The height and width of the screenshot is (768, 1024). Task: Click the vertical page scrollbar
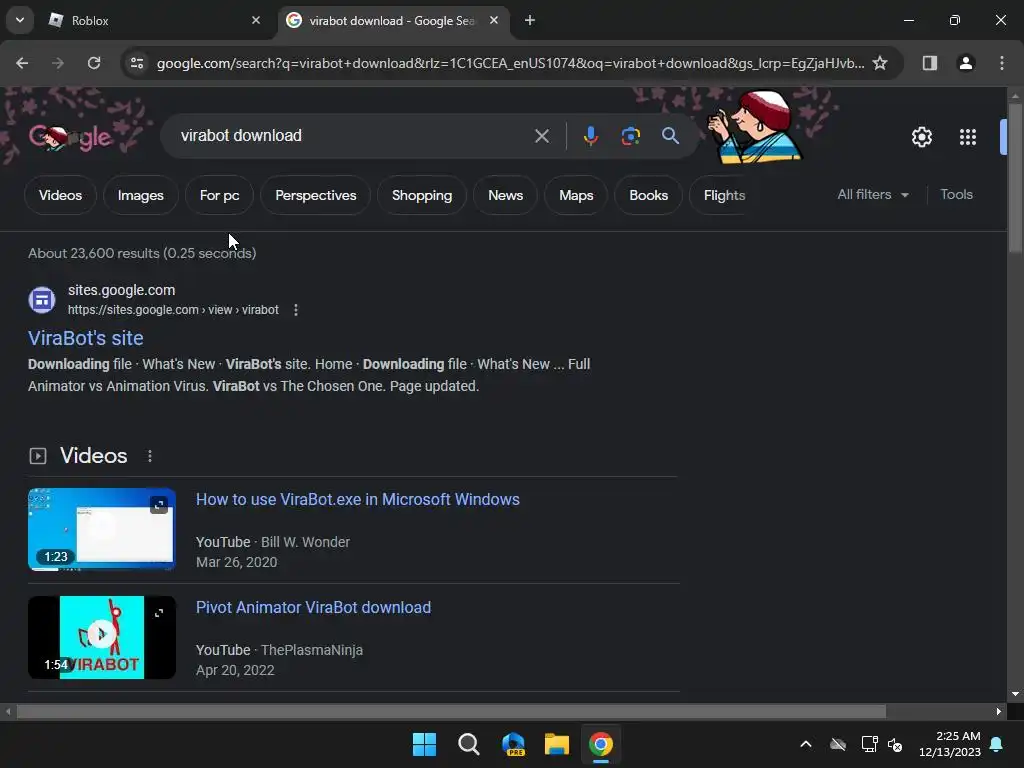1015,176
